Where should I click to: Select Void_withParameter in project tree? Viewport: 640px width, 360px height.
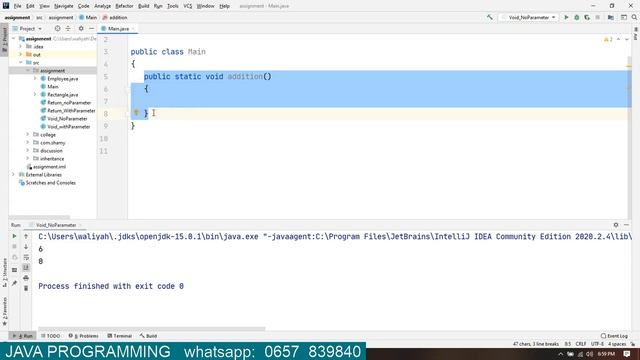[69, 127]
